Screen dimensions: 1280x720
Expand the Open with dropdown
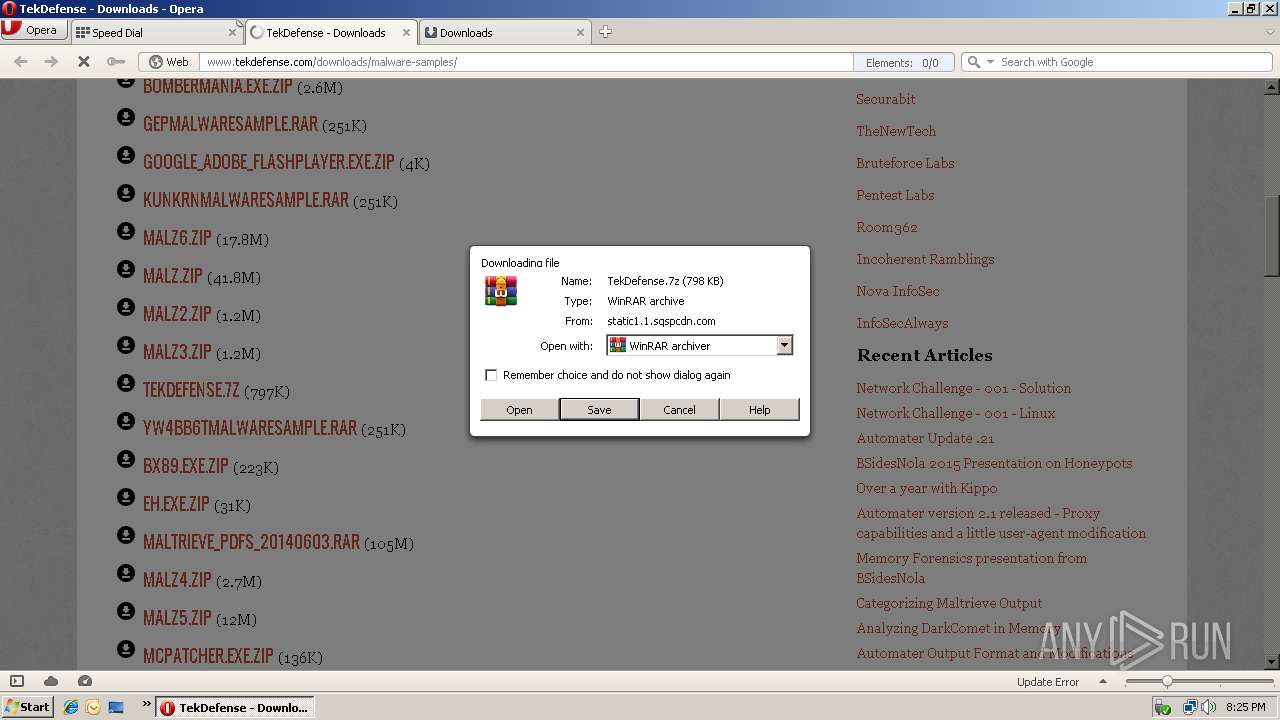pyautogui.click(x=784, y=345)
